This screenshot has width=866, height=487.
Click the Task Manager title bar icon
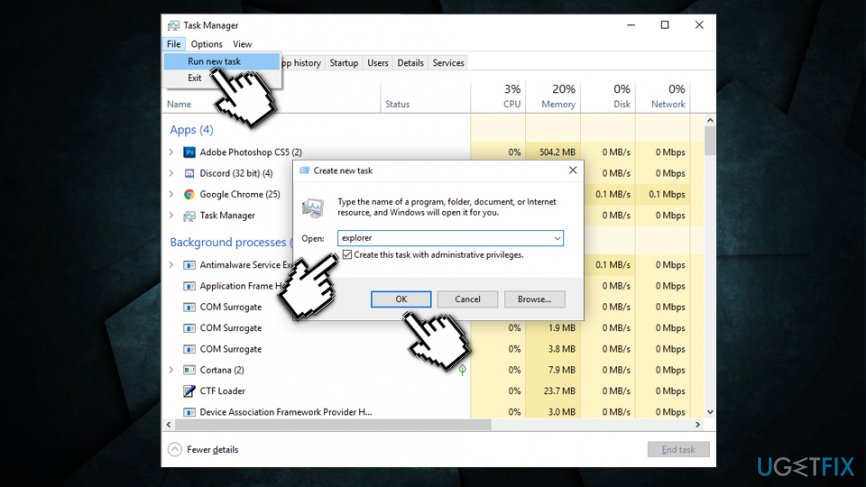click(173, 25)
